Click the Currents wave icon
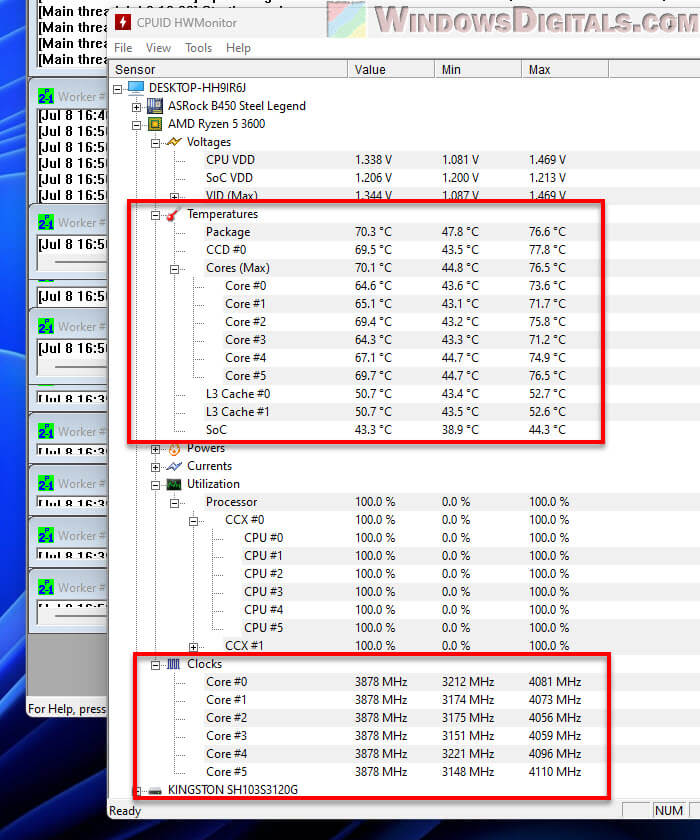The image size is (700, 840). point(174,466)
